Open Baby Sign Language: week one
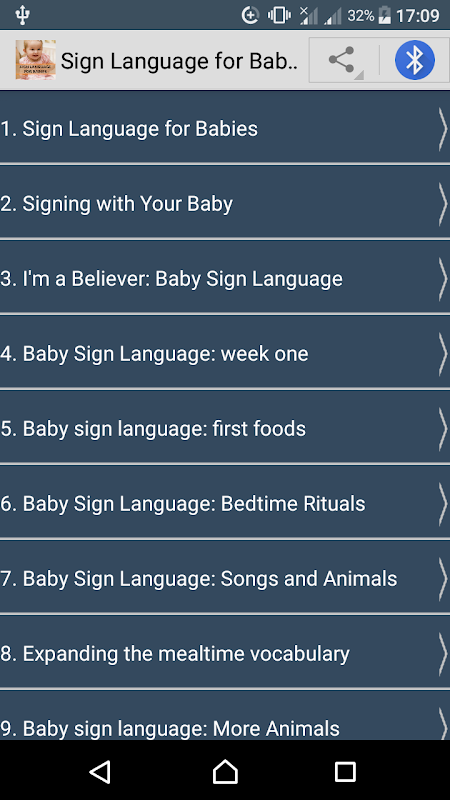 [x=225, y=353]
